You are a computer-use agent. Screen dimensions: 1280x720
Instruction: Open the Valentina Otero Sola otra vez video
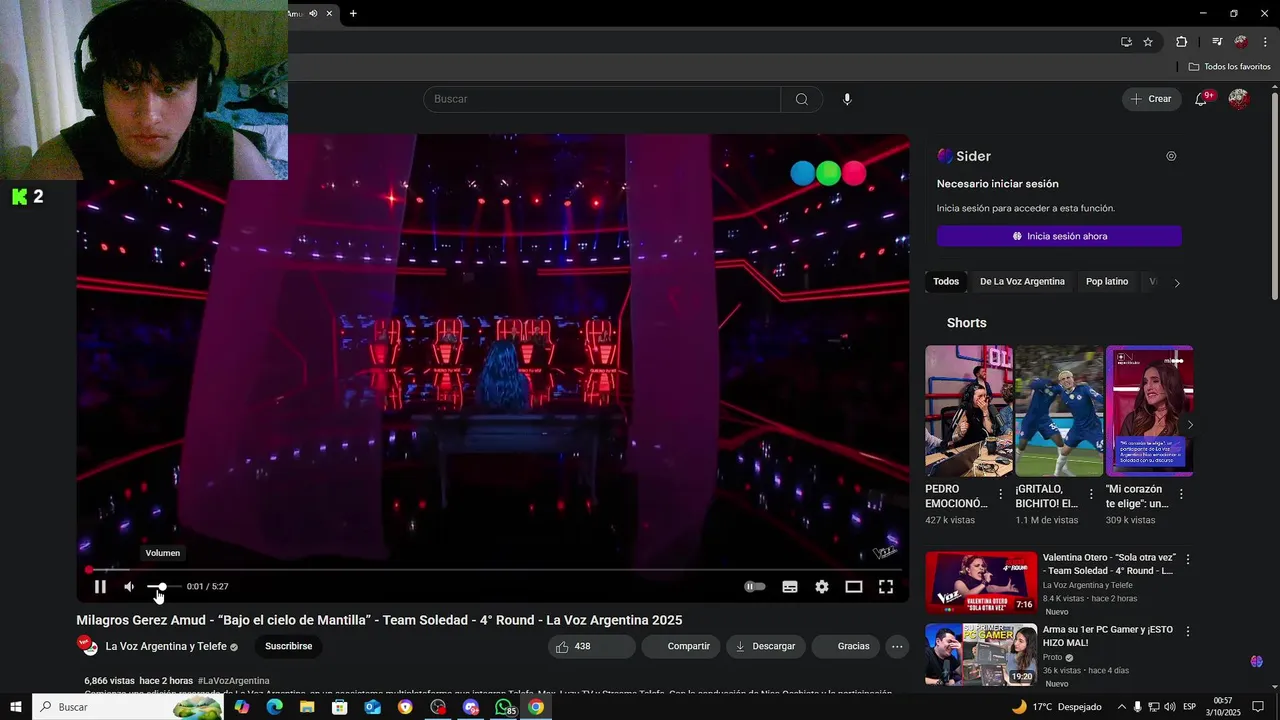pyautogui.click(x=981, y=582)
